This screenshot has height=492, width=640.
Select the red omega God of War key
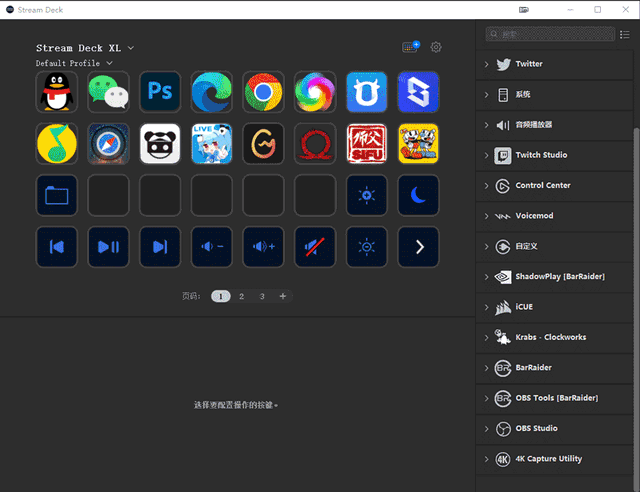pyautogui.click(x=315, y=144)
